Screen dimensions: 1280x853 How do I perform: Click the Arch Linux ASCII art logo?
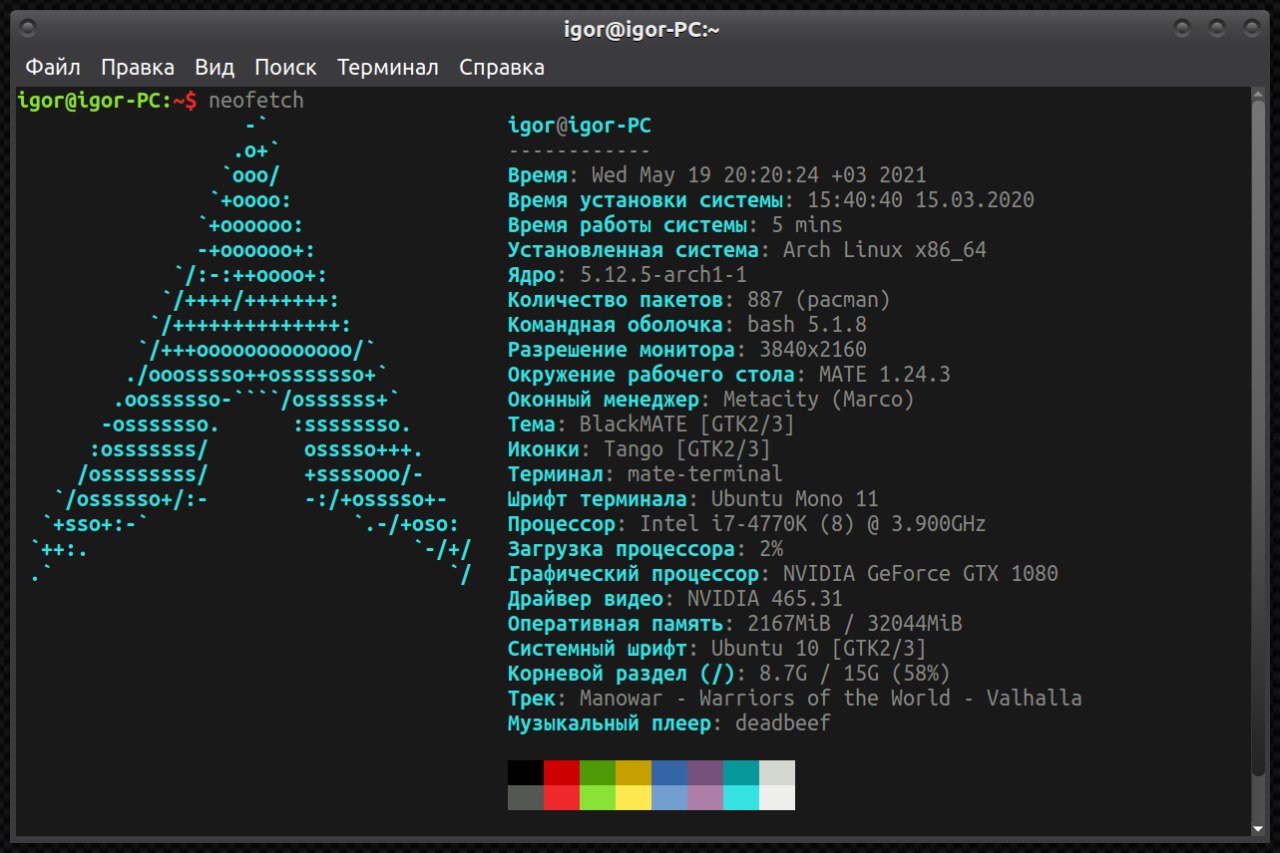(x=250, y=350)
